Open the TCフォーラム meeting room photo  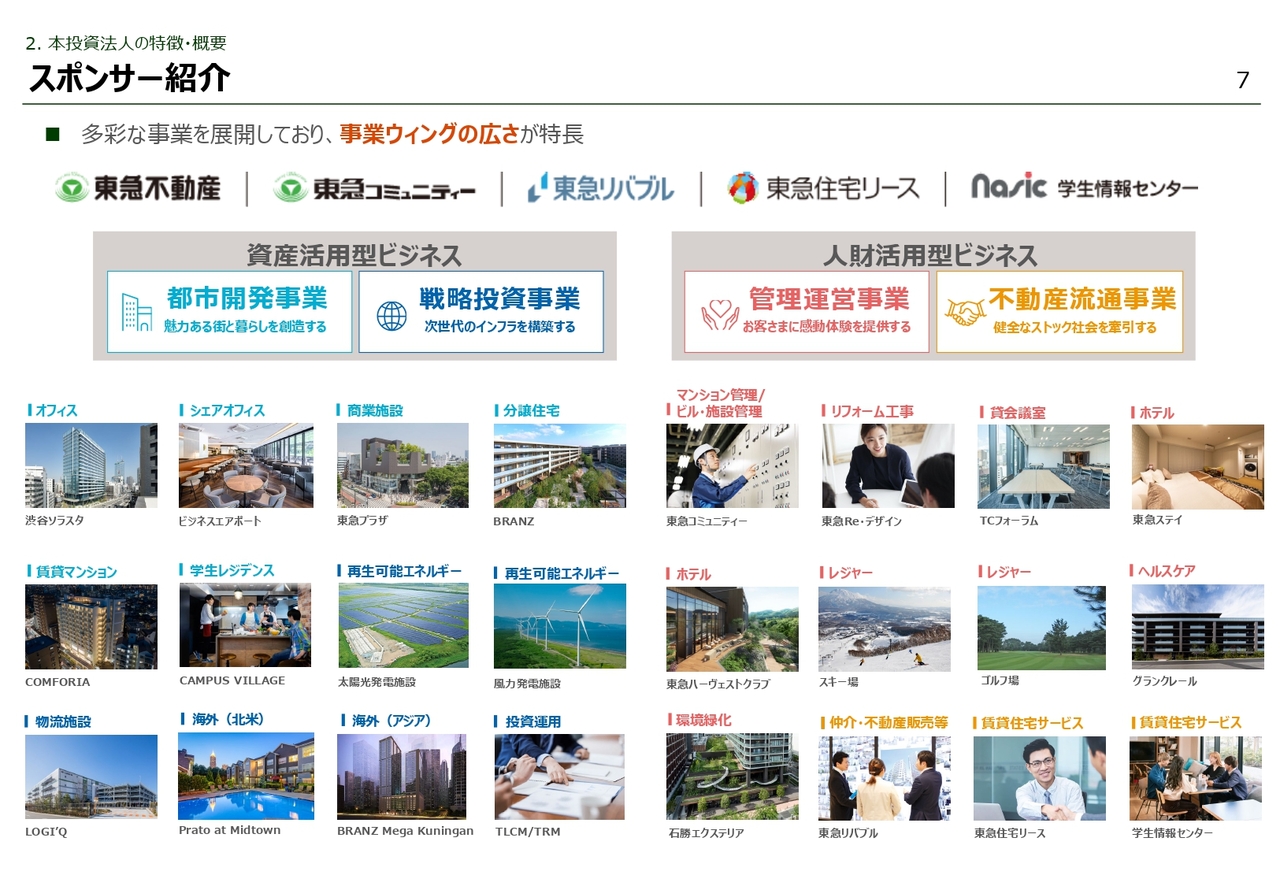point(1044,467)
